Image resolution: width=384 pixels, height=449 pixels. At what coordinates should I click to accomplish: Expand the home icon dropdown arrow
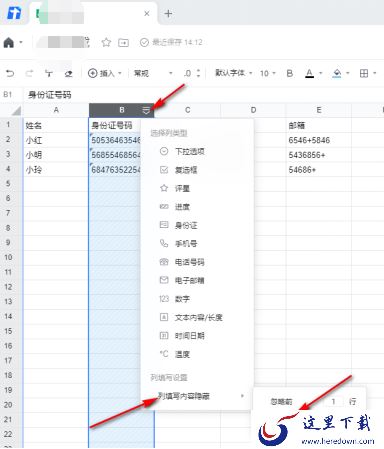pos(21,43)
